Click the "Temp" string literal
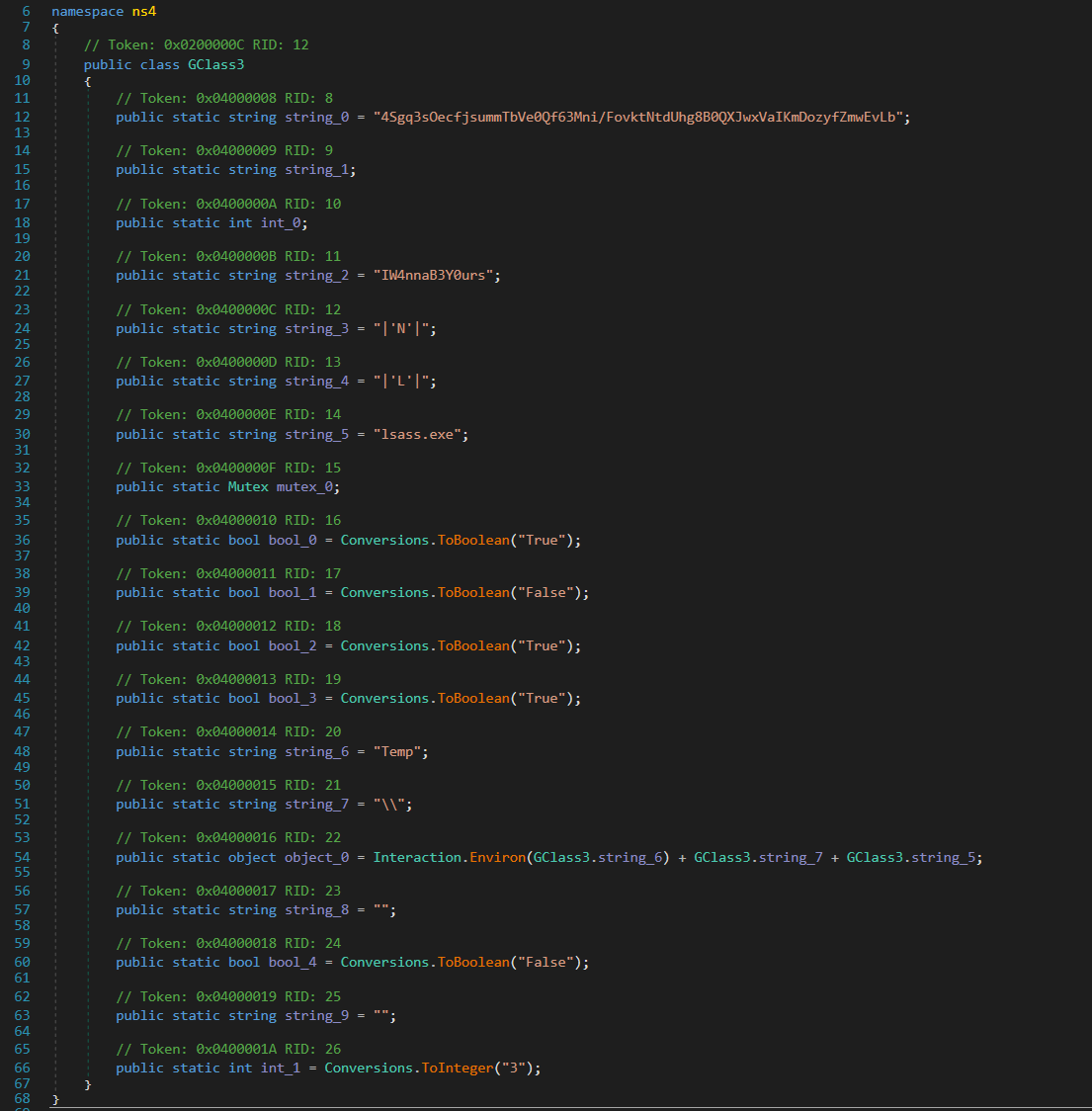The height and width of the screenshot is (1111, 1092). click(x=396, y=751)
